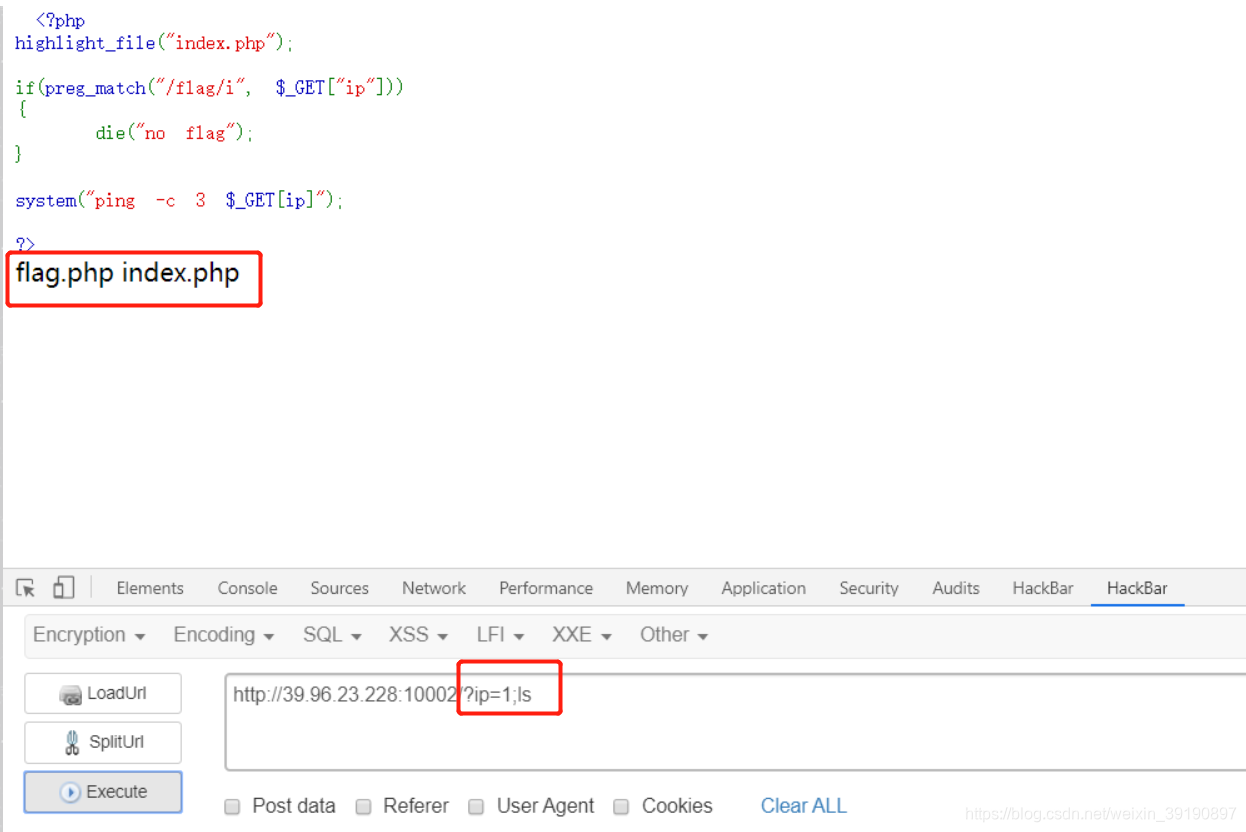Expand the Encryption dropdown menu
Viewport: 1246px width, 832px height.
89,635
